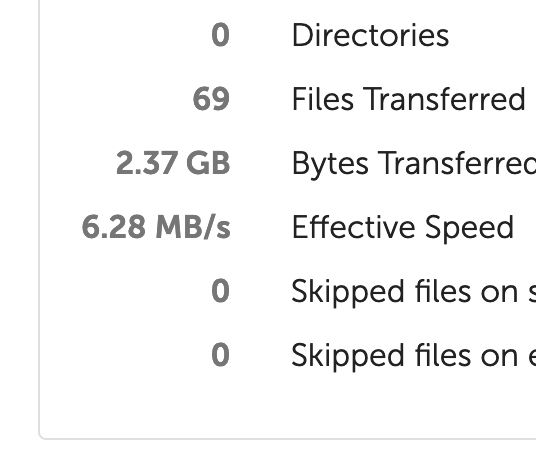The width and height of the screenshot is (536, 452).
Task: Click the word Bytes in Bytes Transferred
Action: click(x=330, y=163)
